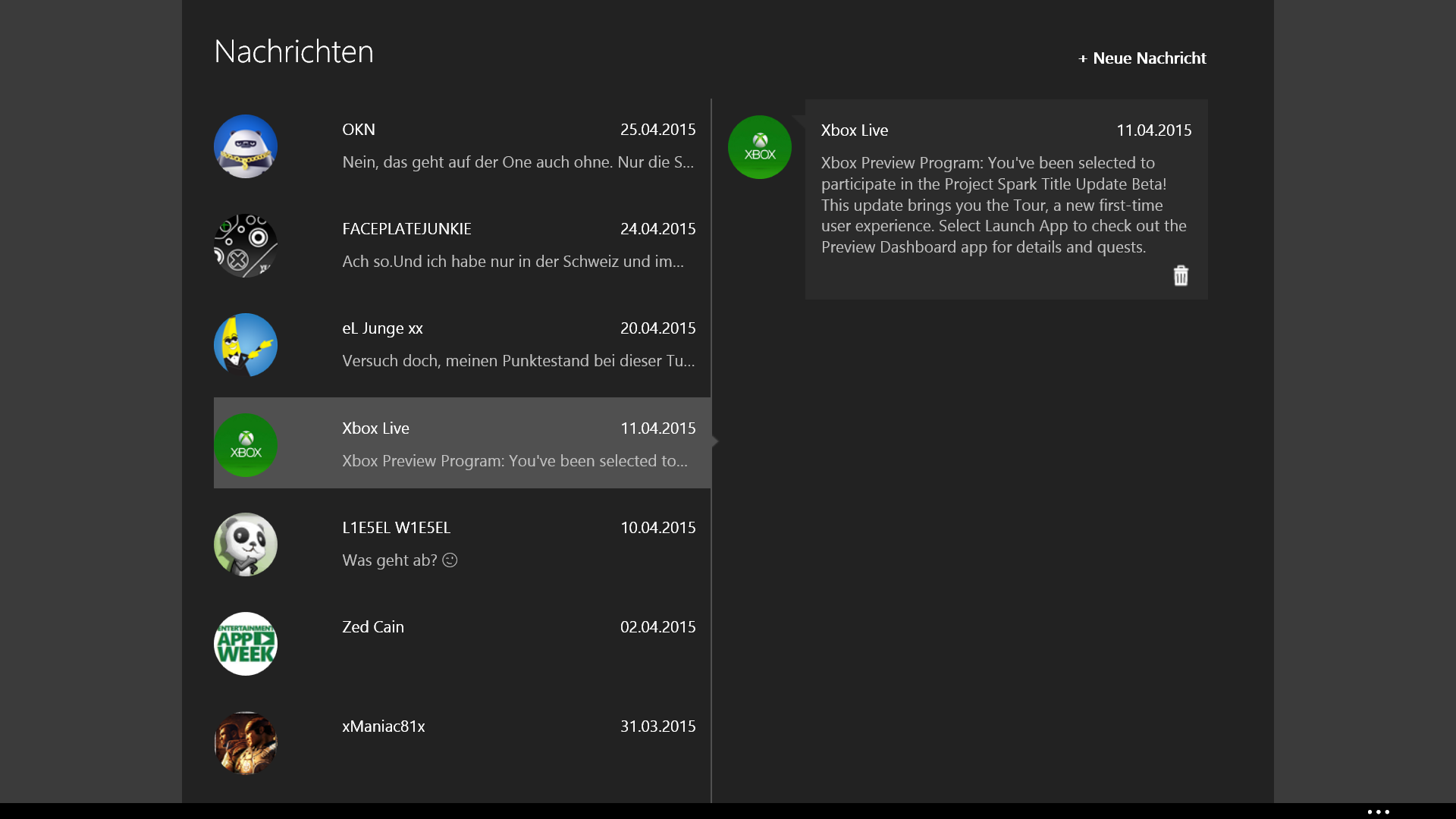
Task: Click the Nachrichten page heading
Action: pos(293,52)
